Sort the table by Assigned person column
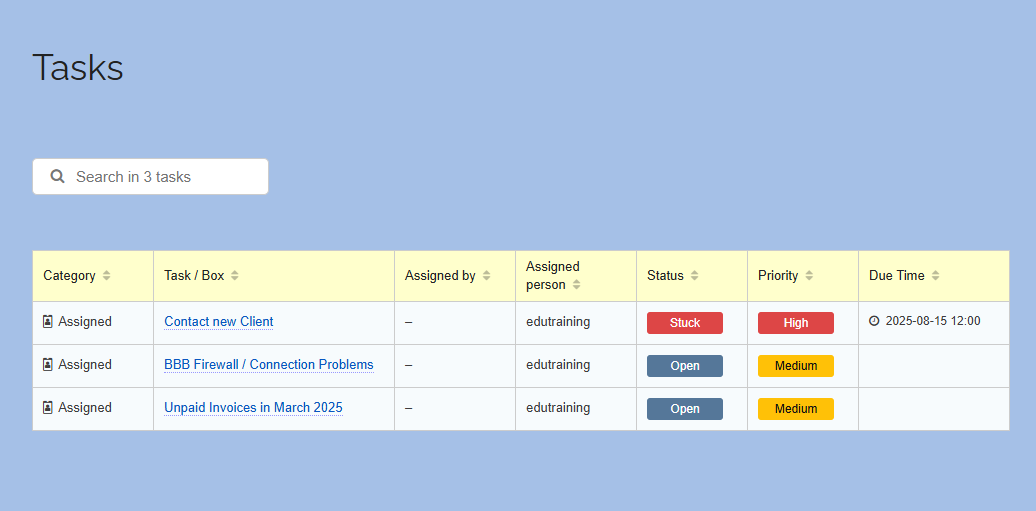 click(x=577, y=285)
